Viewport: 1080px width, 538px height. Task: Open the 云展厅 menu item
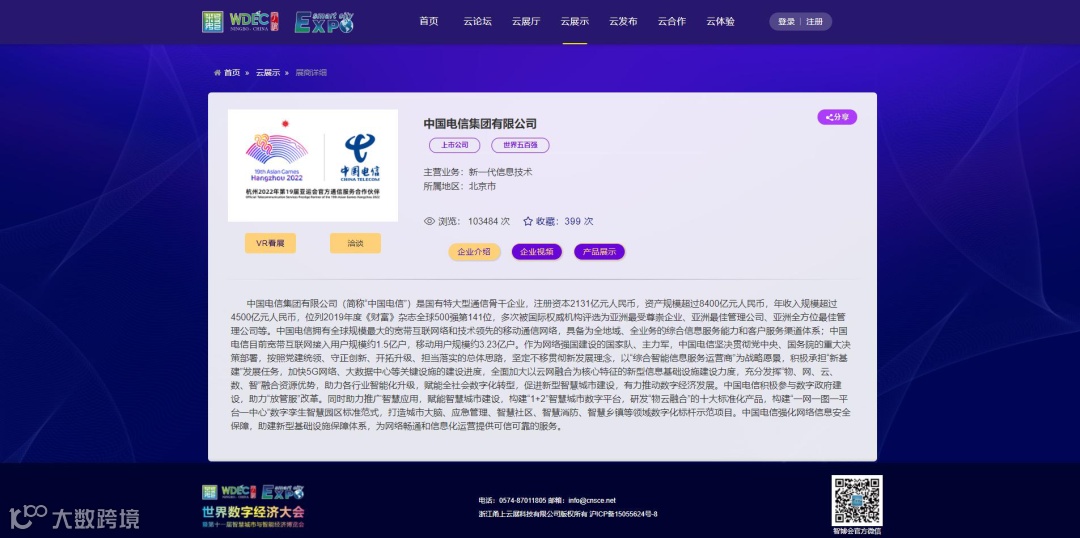click(526, 21)
